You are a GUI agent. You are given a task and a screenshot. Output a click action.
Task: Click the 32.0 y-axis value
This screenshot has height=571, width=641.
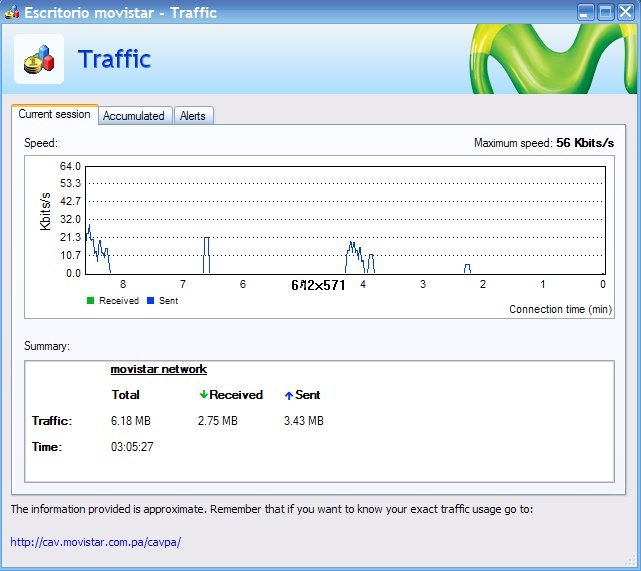pyautogui.click(x=70, y=219)
